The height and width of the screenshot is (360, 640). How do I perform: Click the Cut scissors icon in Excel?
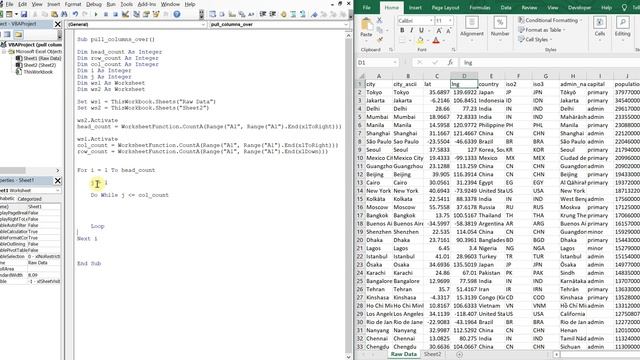click(x=380, y=20)
